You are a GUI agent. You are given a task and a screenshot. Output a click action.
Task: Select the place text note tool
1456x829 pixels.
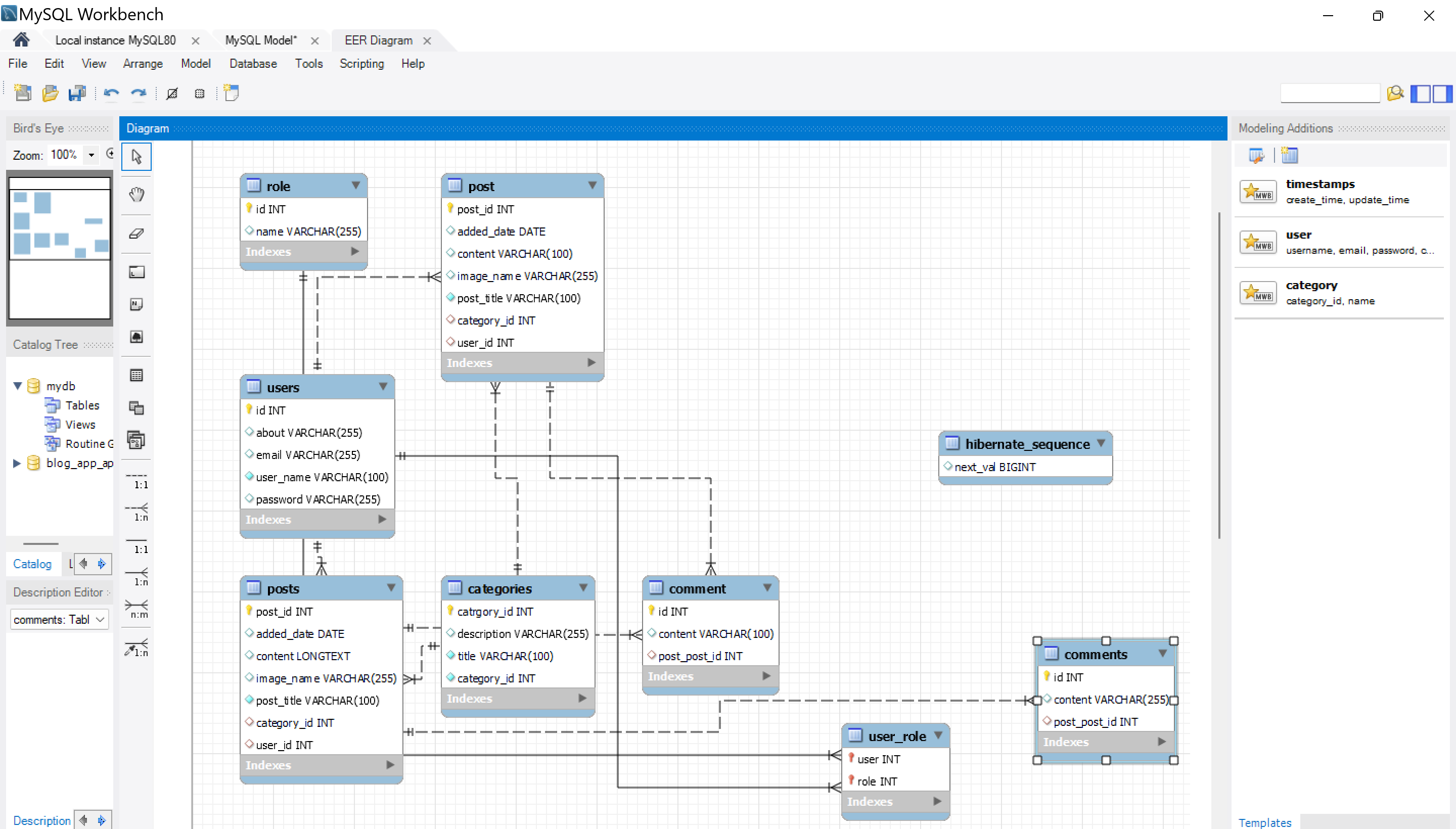click(136, 303)
